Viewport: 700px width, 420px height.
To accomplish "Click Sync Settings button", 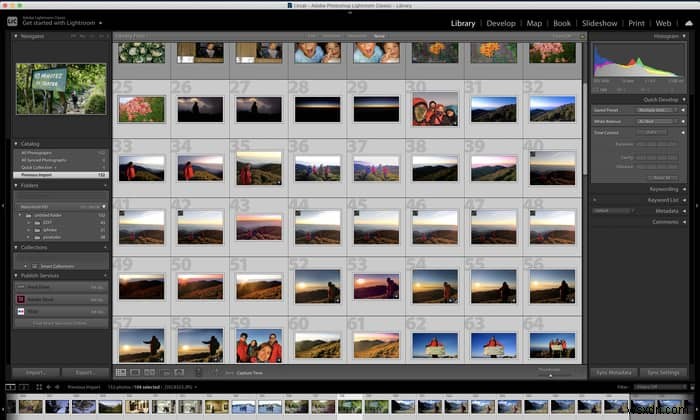I will coord(663,372).
